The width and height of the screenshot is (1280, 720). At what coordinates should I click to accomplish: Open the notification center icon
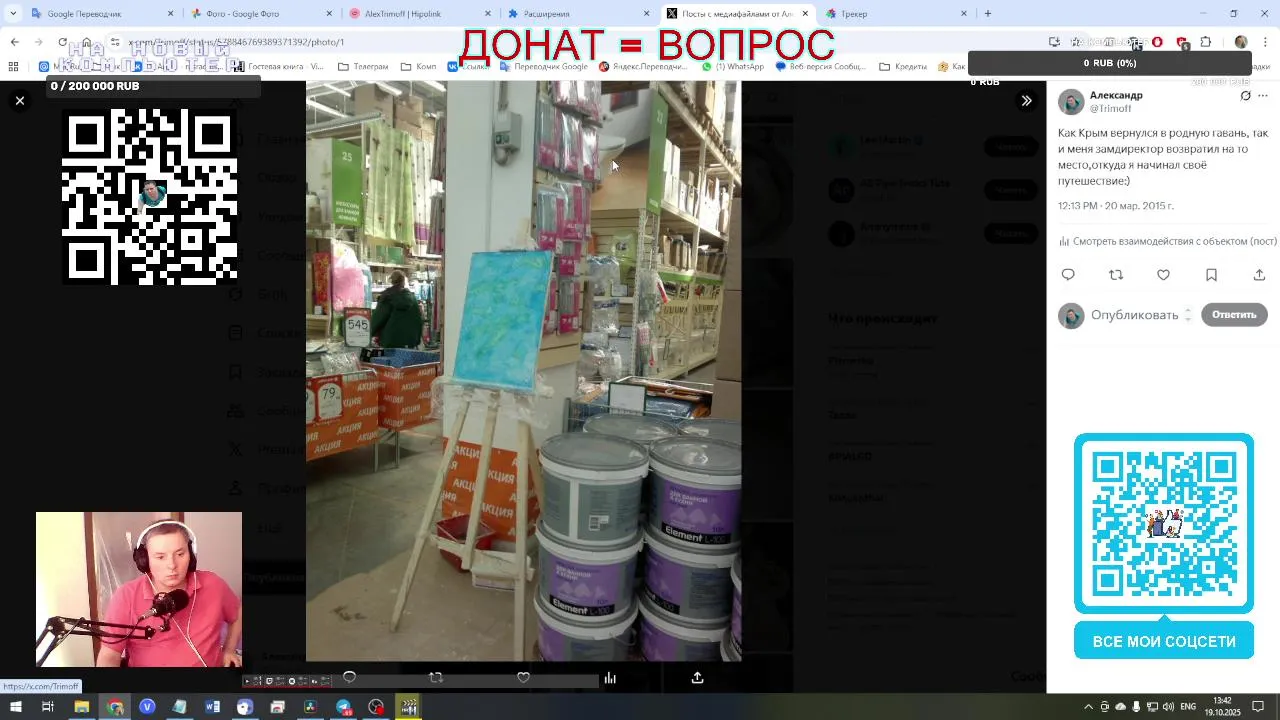click(1259, 707)
